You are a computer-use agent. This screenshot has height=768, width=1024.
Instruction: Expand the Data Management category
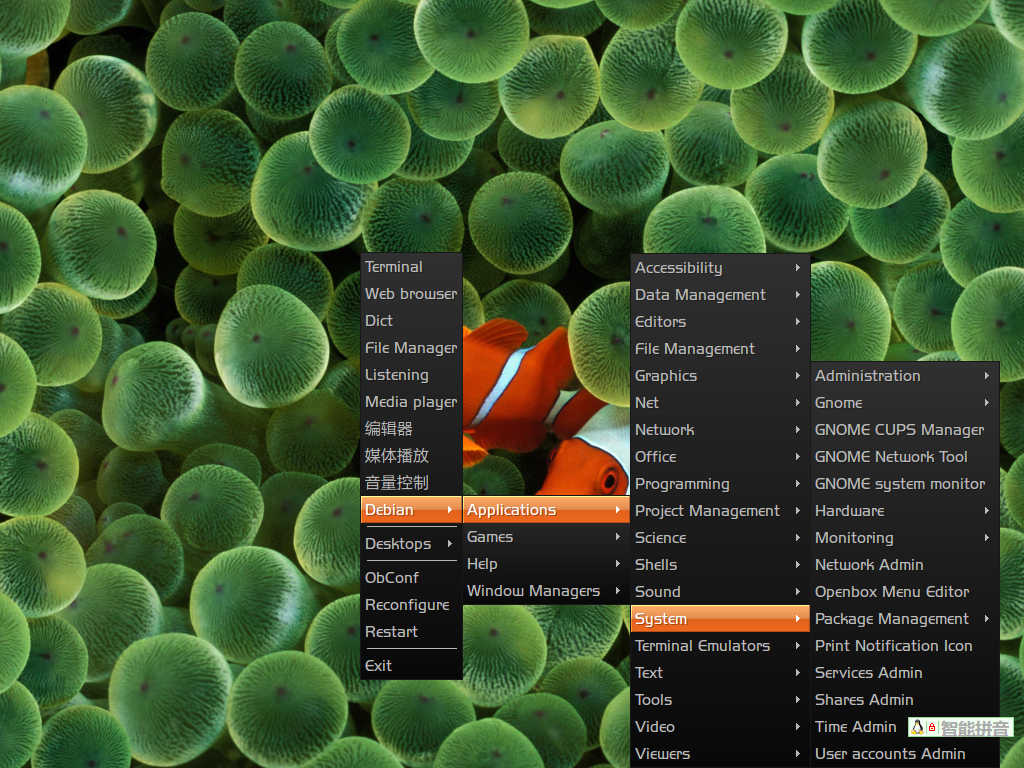[x=720, y=295]
